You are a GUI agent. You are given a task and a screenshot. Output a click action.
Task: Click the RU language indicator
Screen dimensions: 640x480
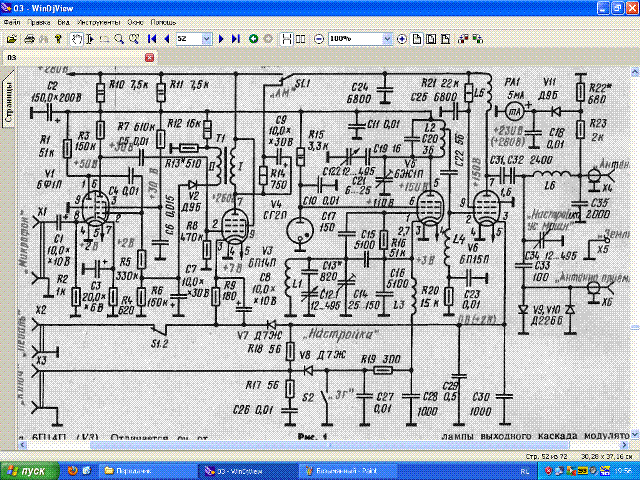tap(525, 471)
